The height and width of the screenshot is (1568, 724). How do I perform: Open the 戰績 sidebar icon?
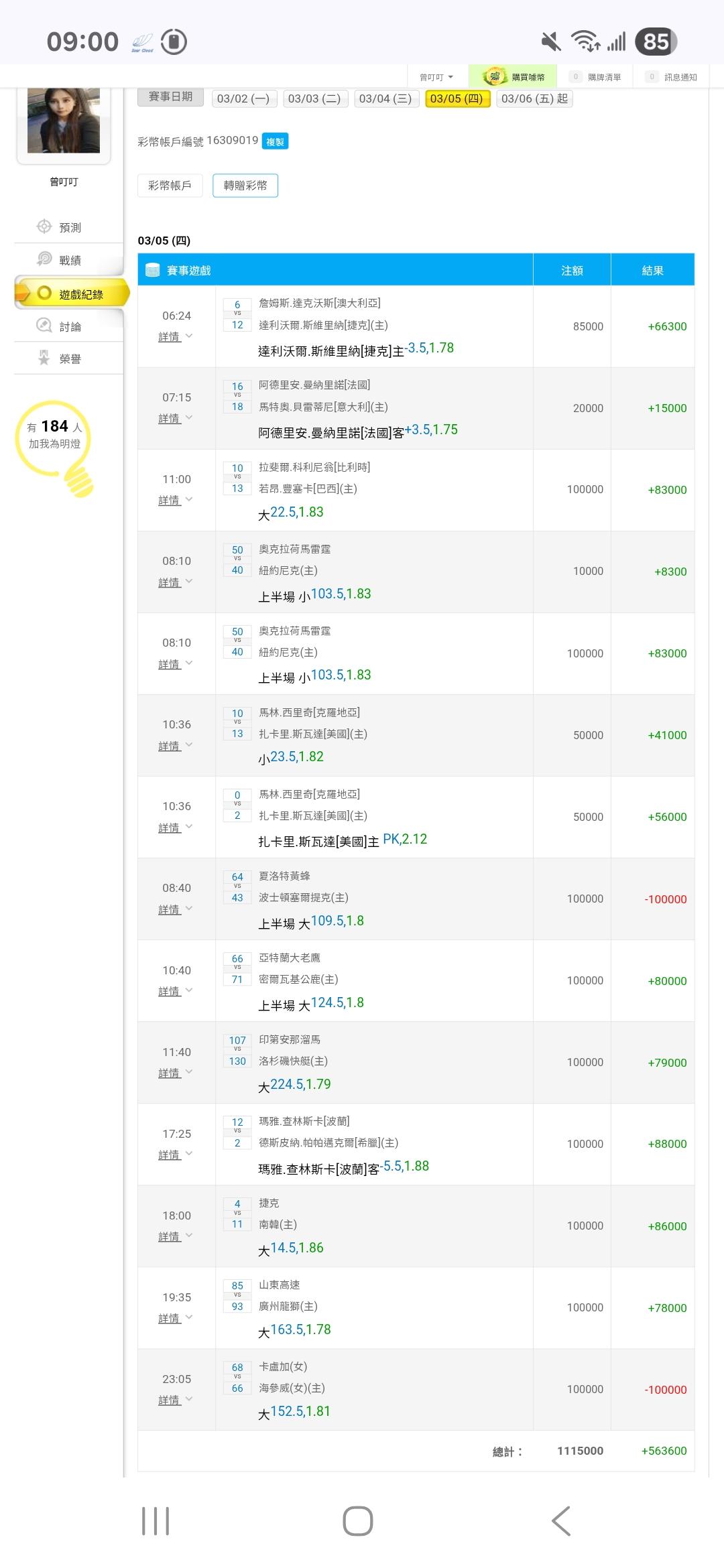tap(44, 259)
